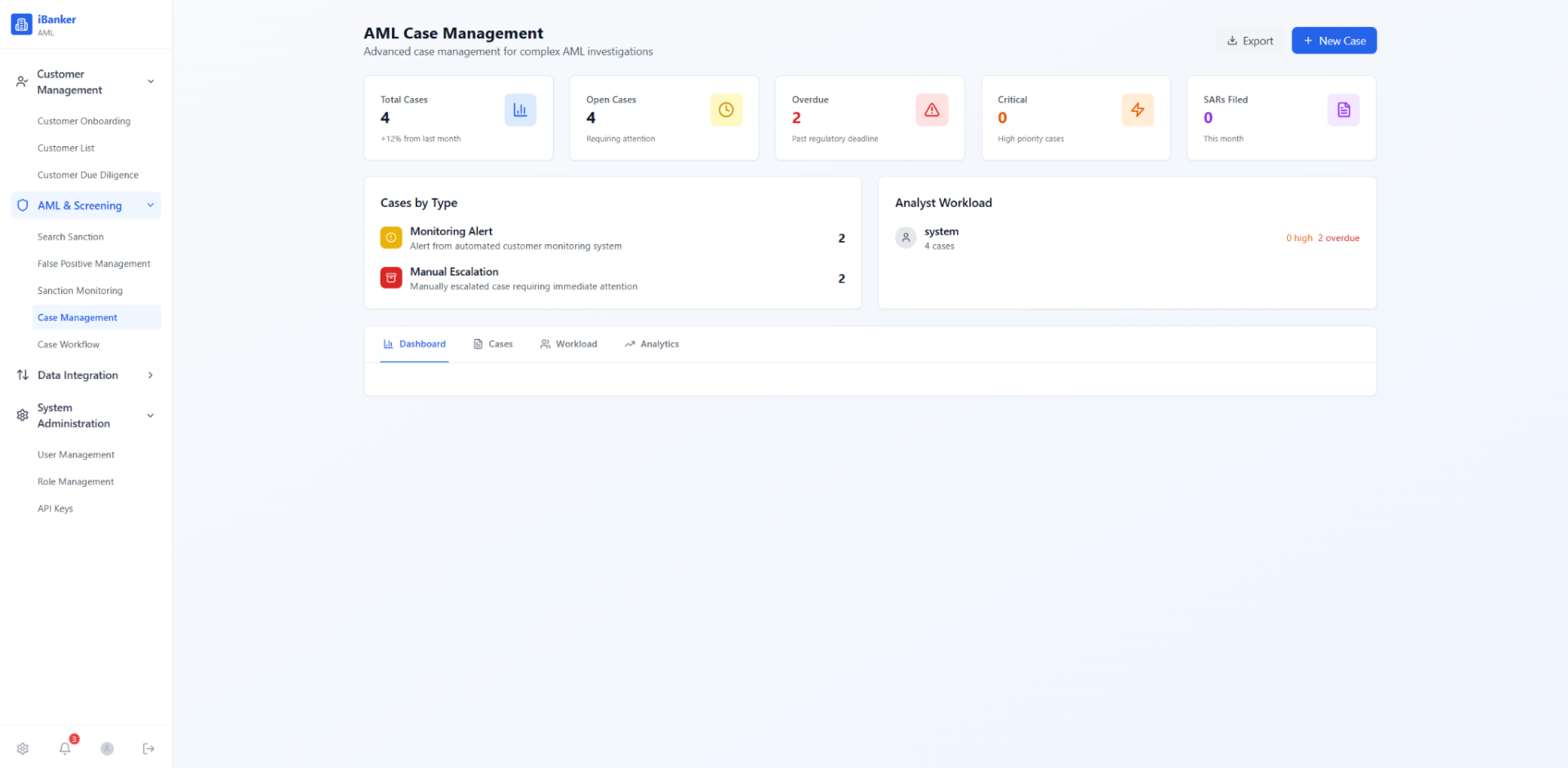Image resolution: width=1568 pixels, height=768 pixels.
Task: Open Search Sanction in sidebar
Action: tap(70, 237)
